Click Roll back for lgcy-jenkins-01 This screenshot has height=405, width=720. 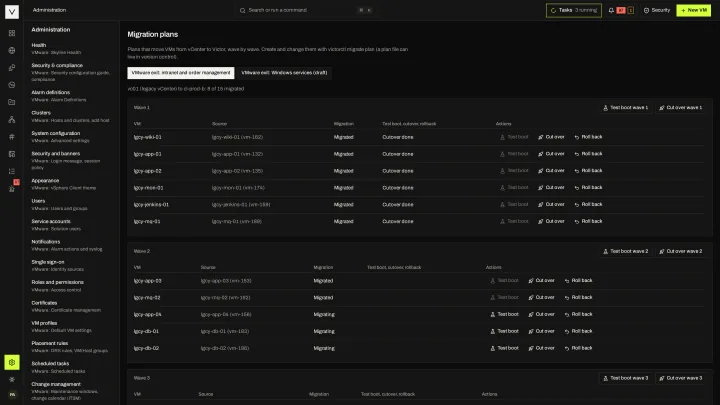tap(588, 204)
